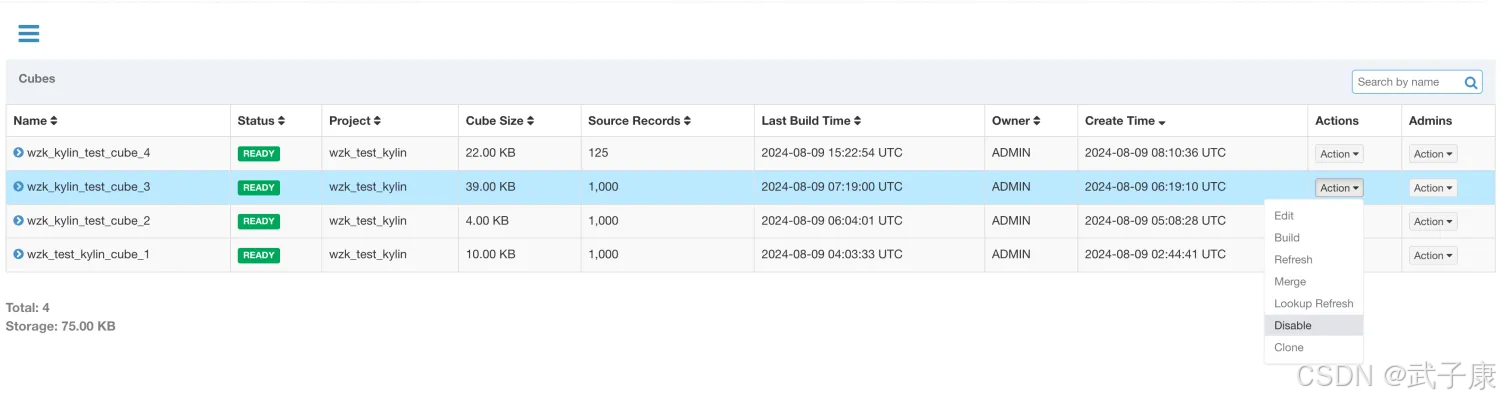Open Admins Action dropdown for wzk_kylin_test_cube_3

pyautogui.click(x=1433, y=188)
